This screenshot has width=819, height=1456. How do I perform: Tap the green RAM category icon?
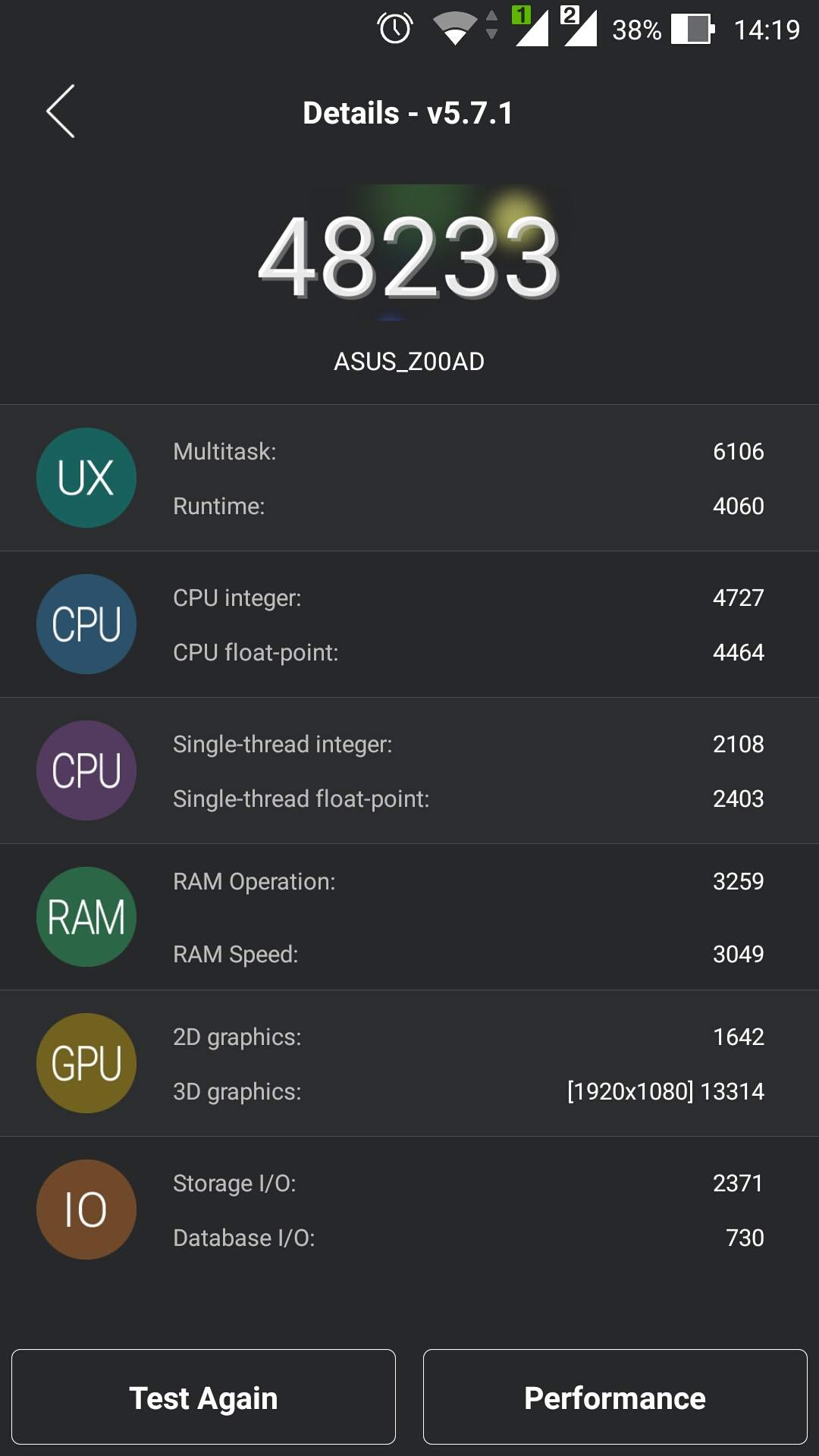[x=86, y=917]
